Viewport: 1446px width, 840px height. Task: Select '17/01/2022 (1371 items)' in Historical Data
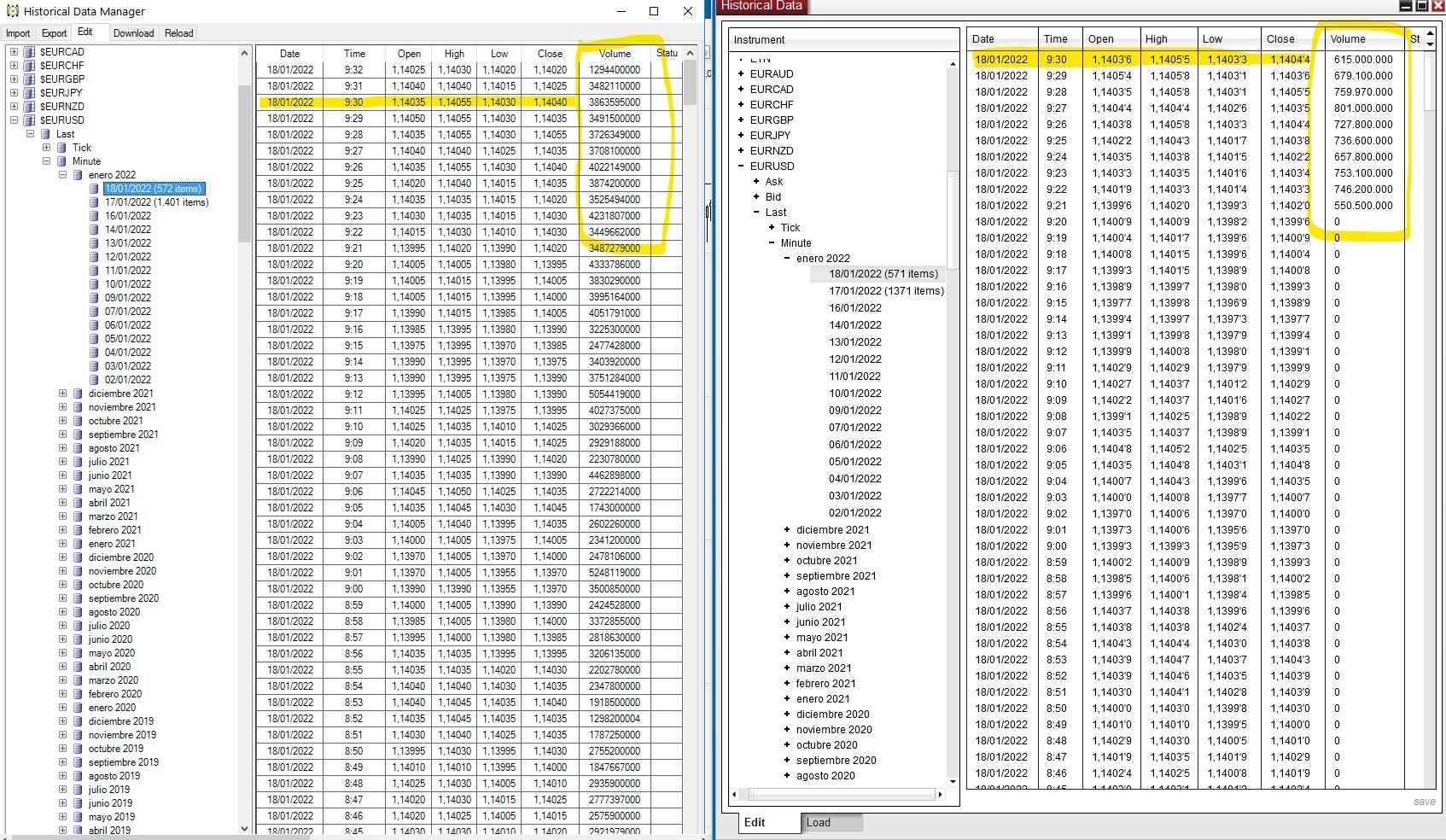click(887, 291)
